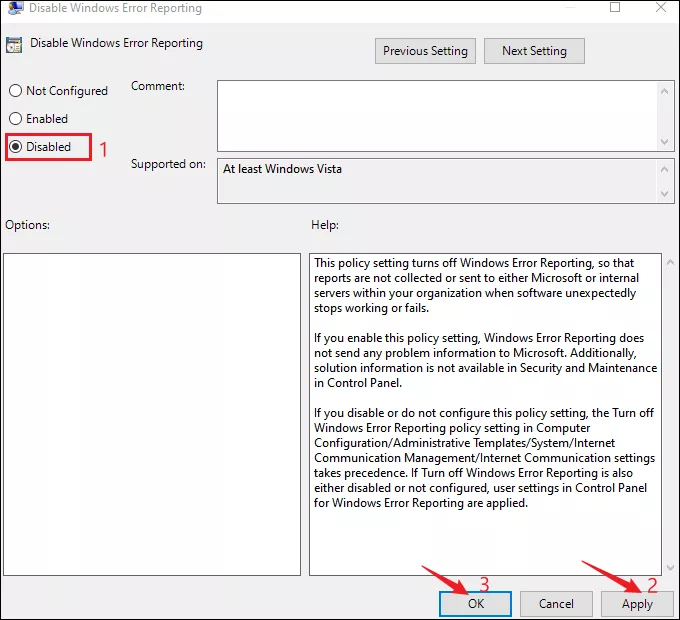The height and width of the screenshot is (620, 680).
Task: Click the 'Help:' label
Action: tap(325, 225)
